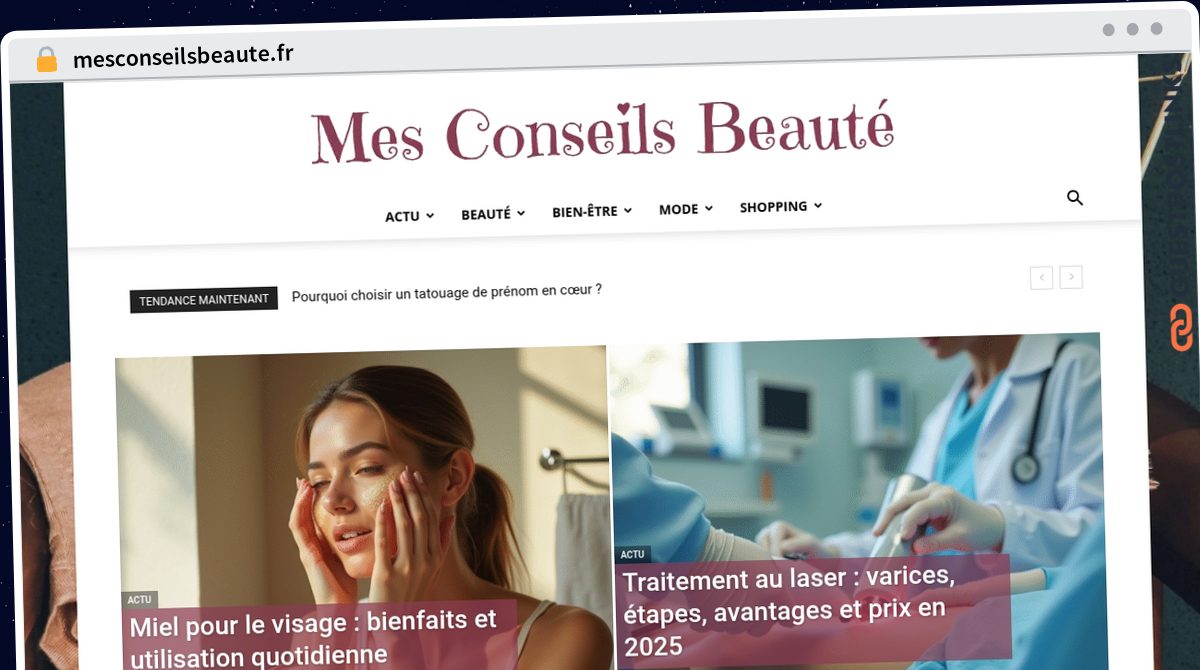This screenshot has width=1200, height=670.
Task: Show previous trending article arrow
Action: pyautogui.click(x=1041, y=277)
